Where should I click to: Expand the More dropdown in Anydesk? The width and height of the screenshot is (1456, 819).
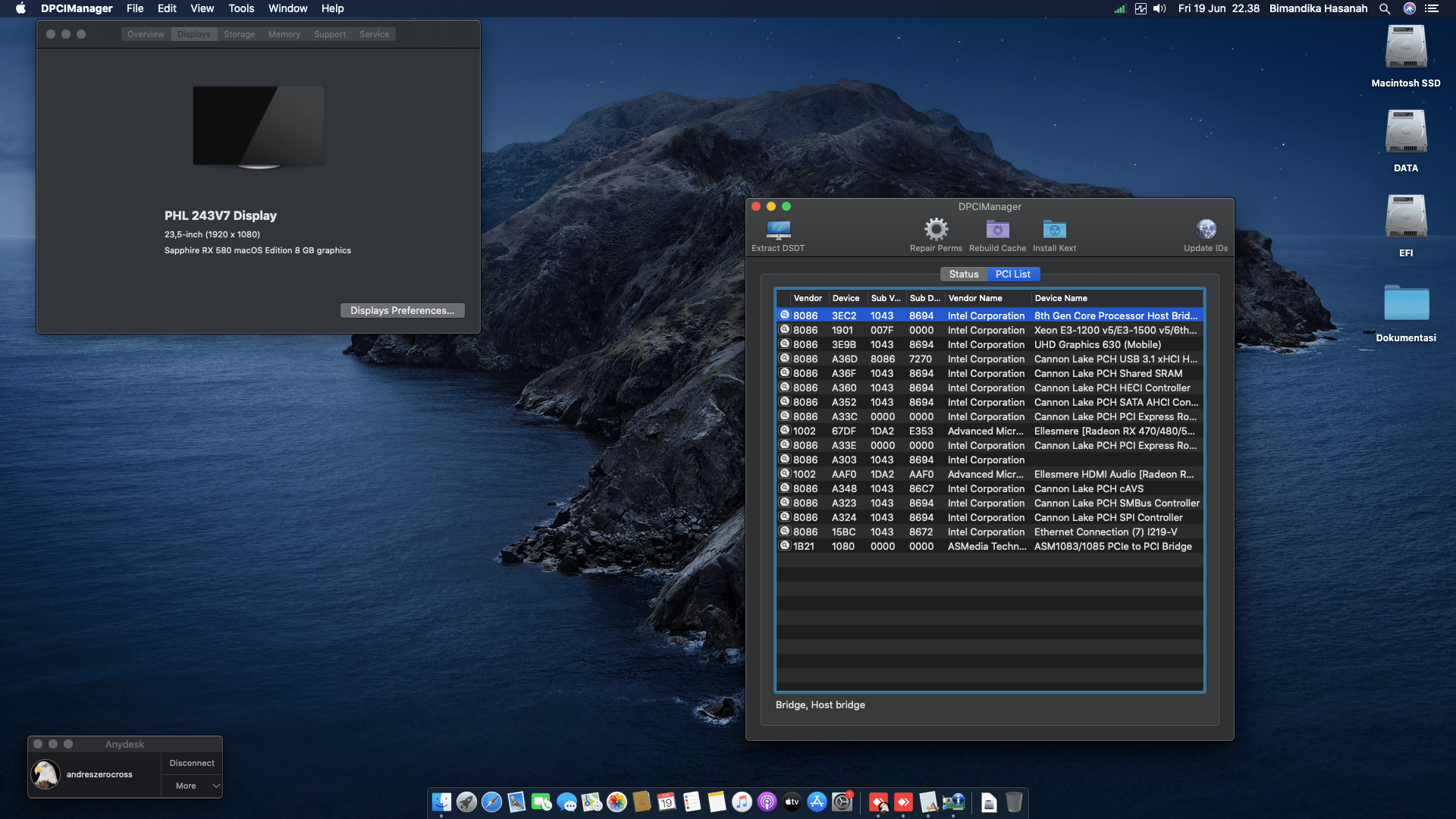click(x=192, y=786)
